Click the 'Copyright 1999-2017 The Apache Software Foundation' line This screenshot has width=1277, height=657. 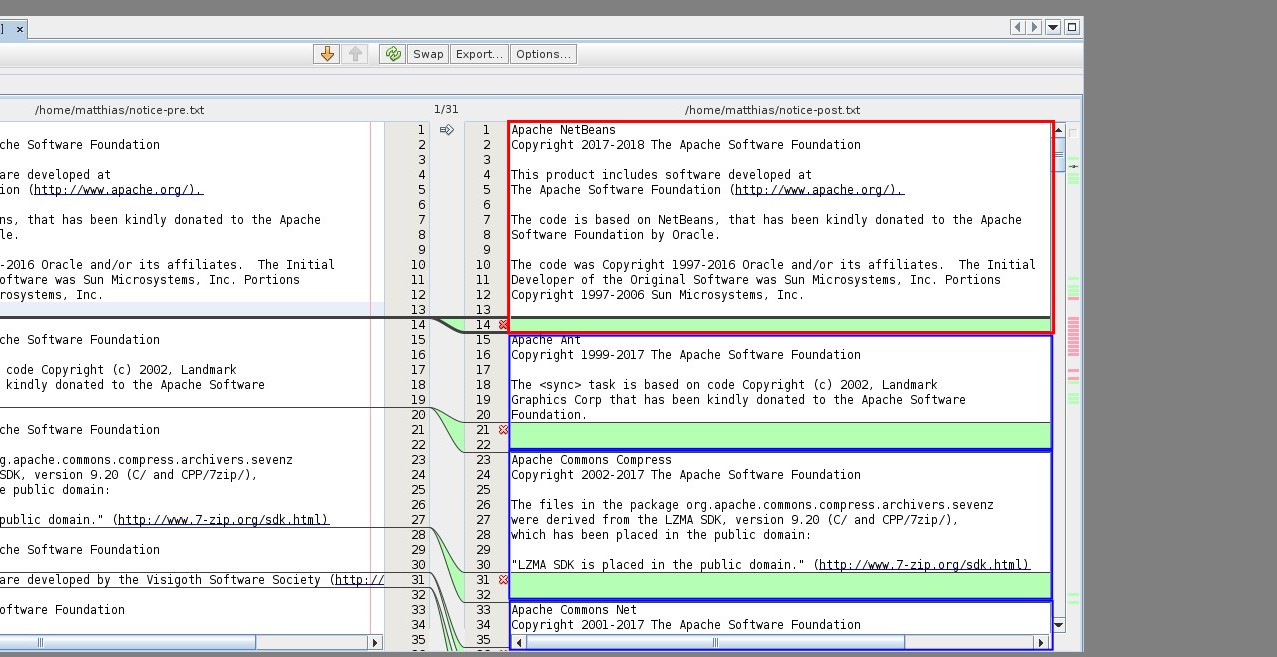[685, 355]
